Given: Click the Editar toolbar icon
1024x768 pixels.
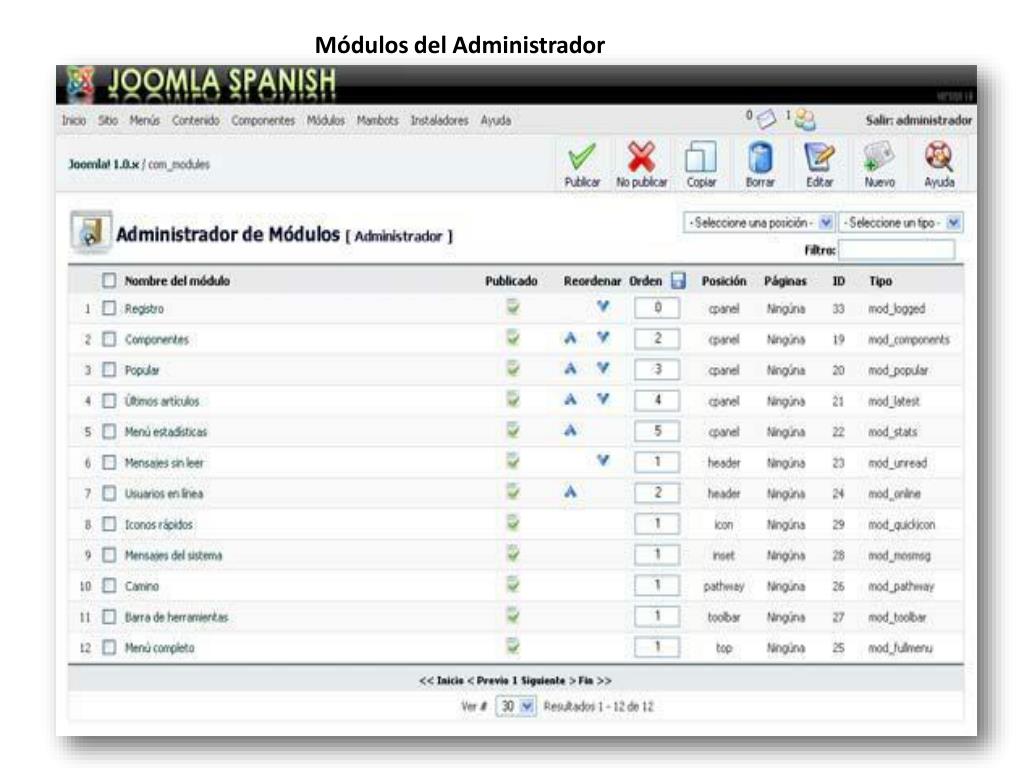Looking at the screenshot, I should [x=819, y=157].
